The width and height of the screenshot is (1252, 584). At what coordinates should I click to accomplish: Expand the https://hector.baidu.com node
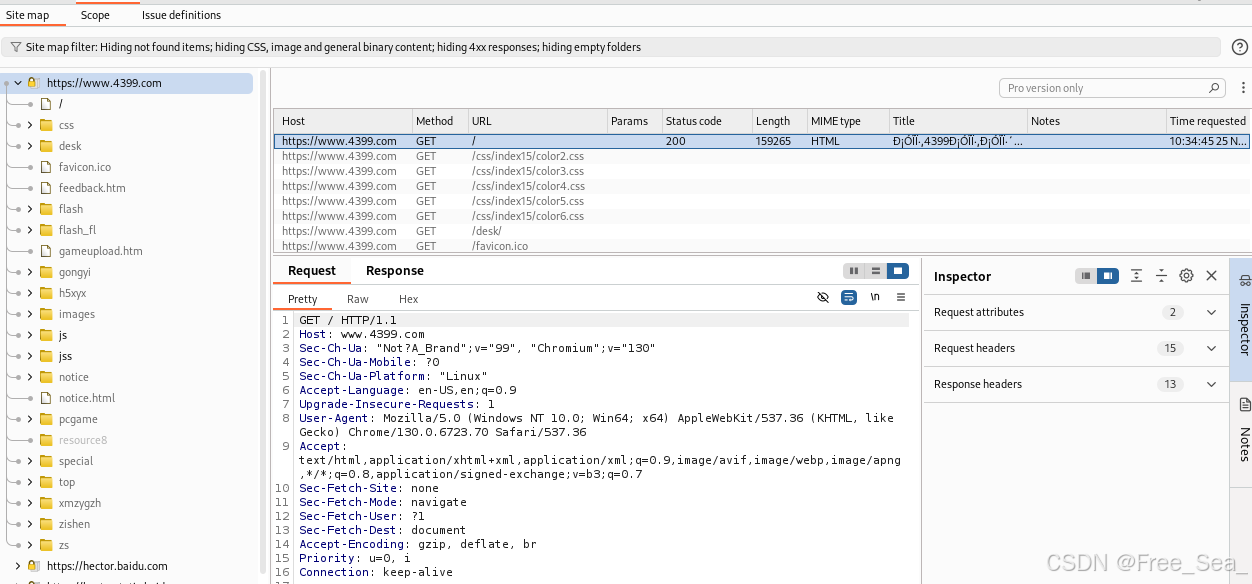pos(18,566)
